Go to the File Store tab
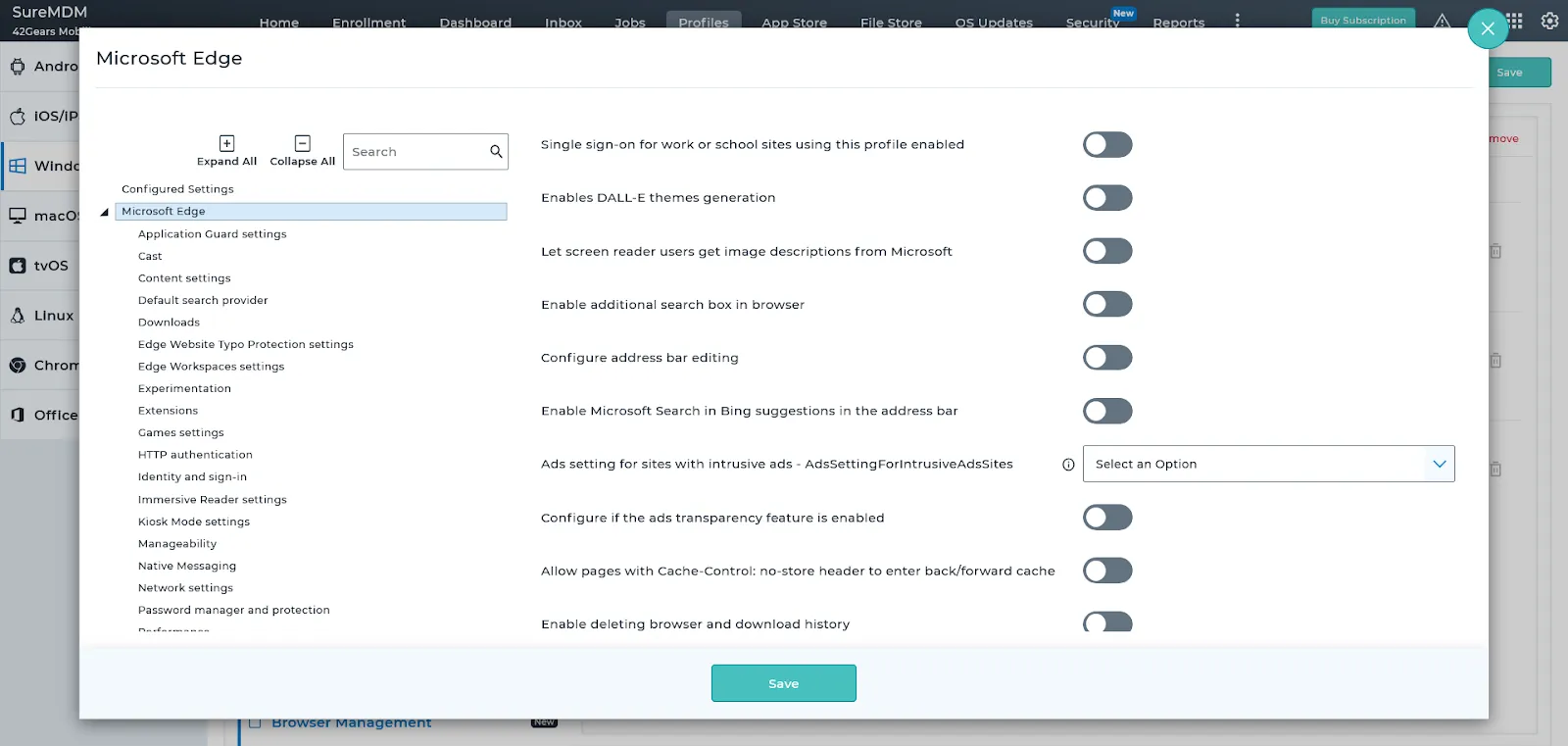This screenshot has height=746, width=1568. tap(891, 22)
